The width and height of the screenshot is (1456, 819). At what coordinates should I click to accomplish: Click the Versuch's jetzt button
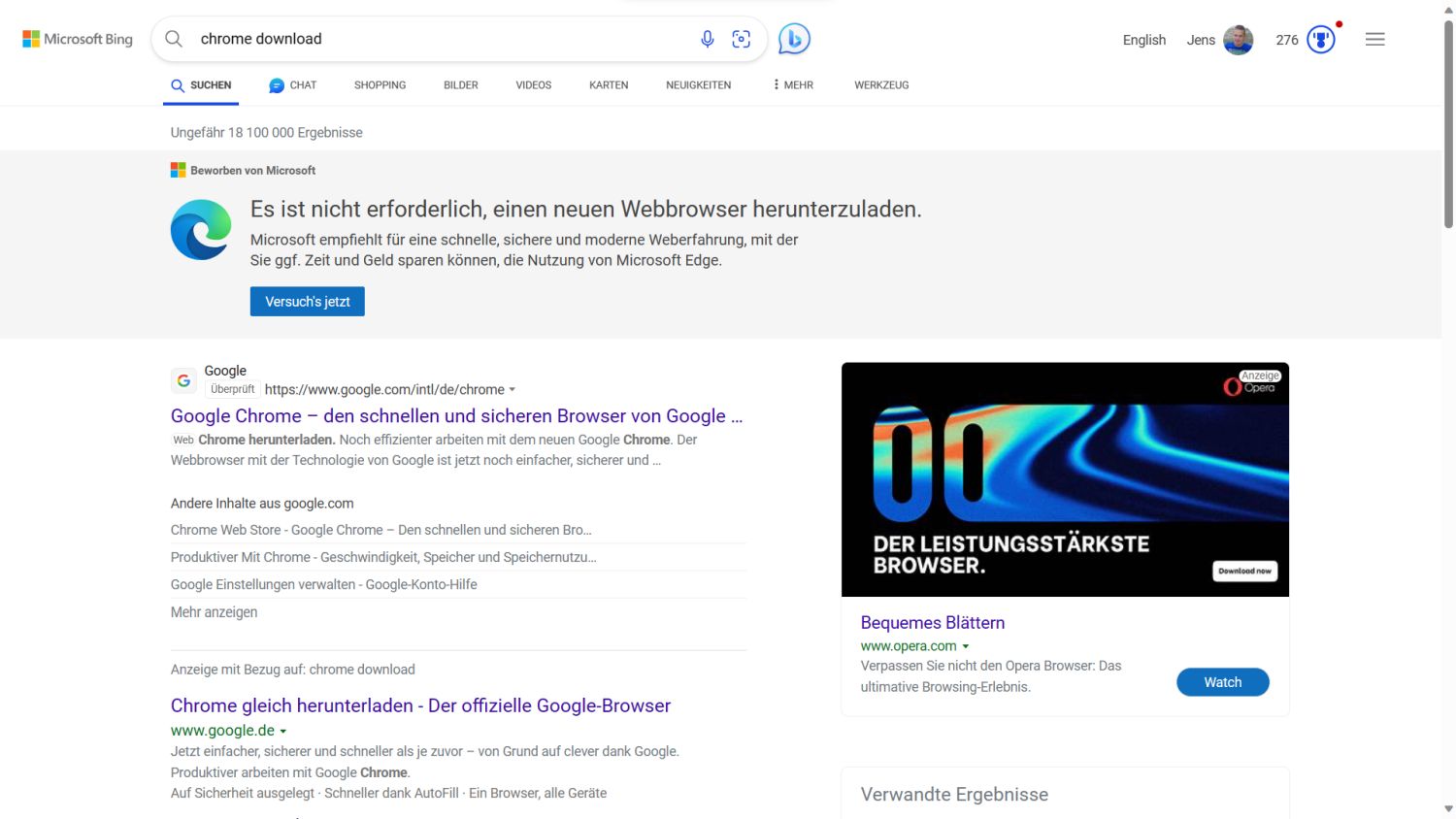pos(307,302)
